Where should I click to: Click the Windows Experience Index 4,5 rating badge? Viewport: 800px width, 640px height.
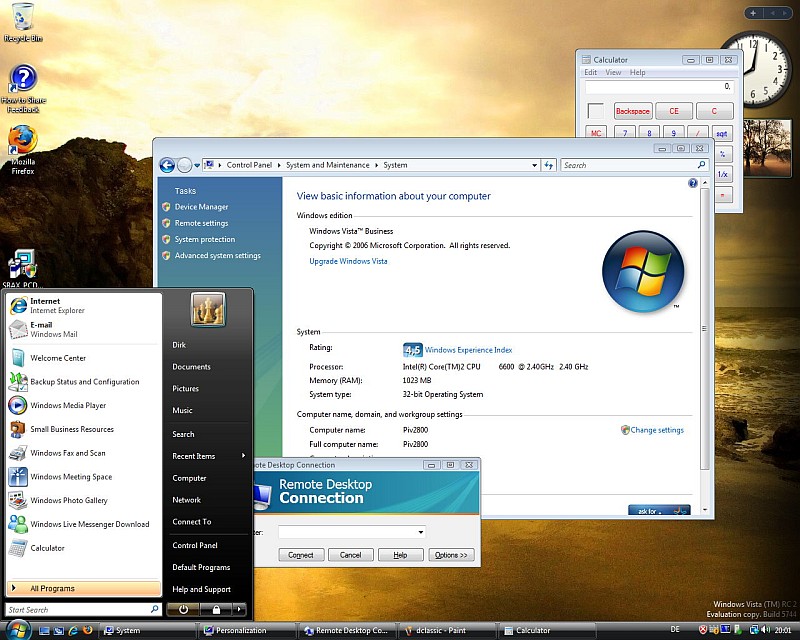(x=412, y=350)
